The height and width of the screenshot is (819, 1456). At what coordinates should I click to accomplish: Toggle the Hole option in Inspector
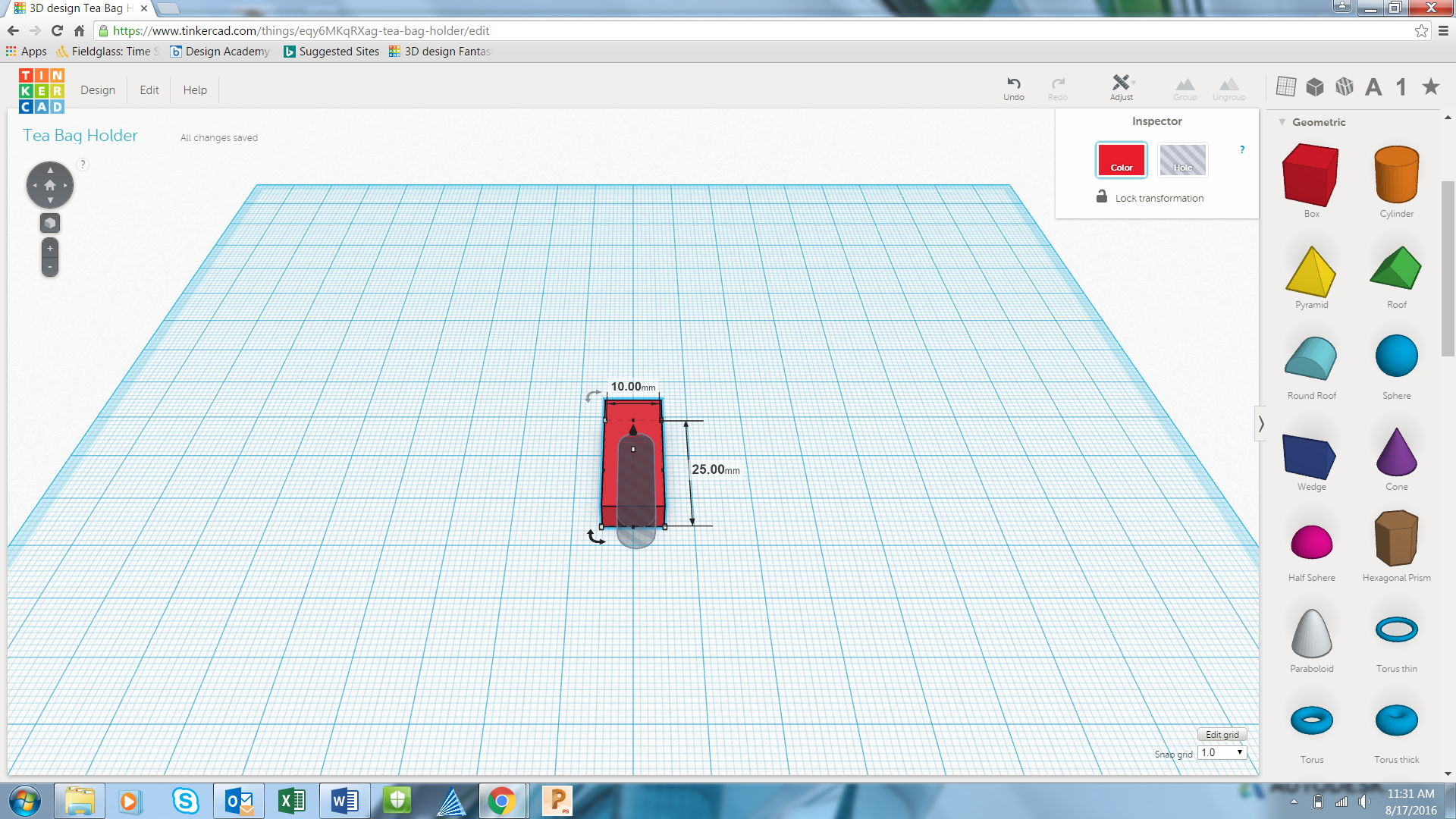coord(1182,160)
